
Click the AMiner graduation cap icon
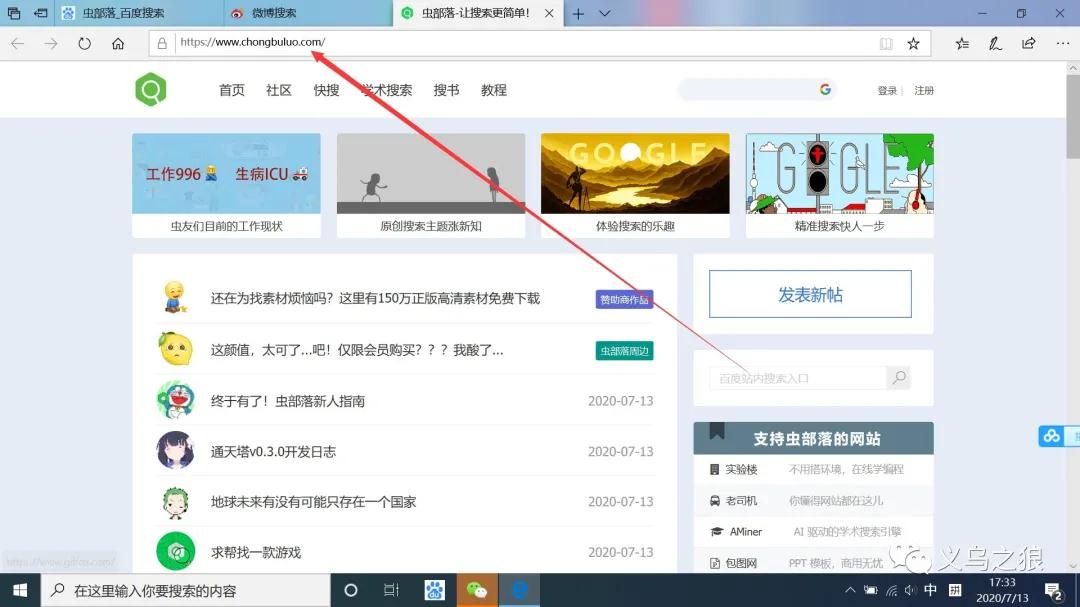[717, 531]
